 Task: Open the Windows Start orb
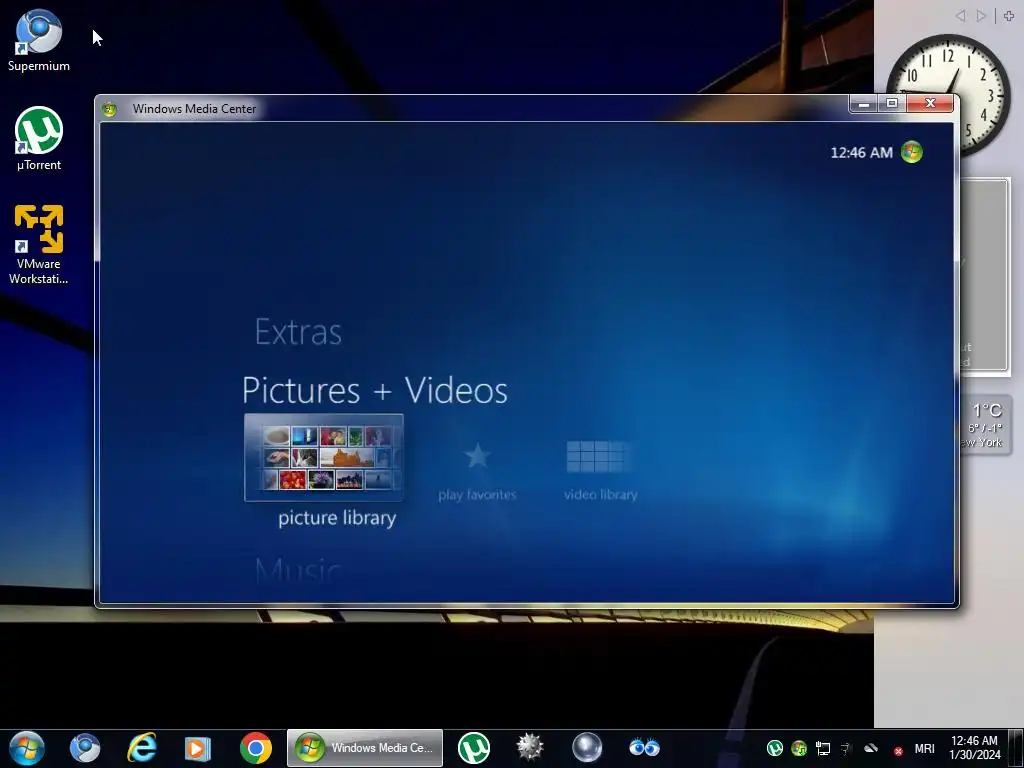tap(27, 748)
